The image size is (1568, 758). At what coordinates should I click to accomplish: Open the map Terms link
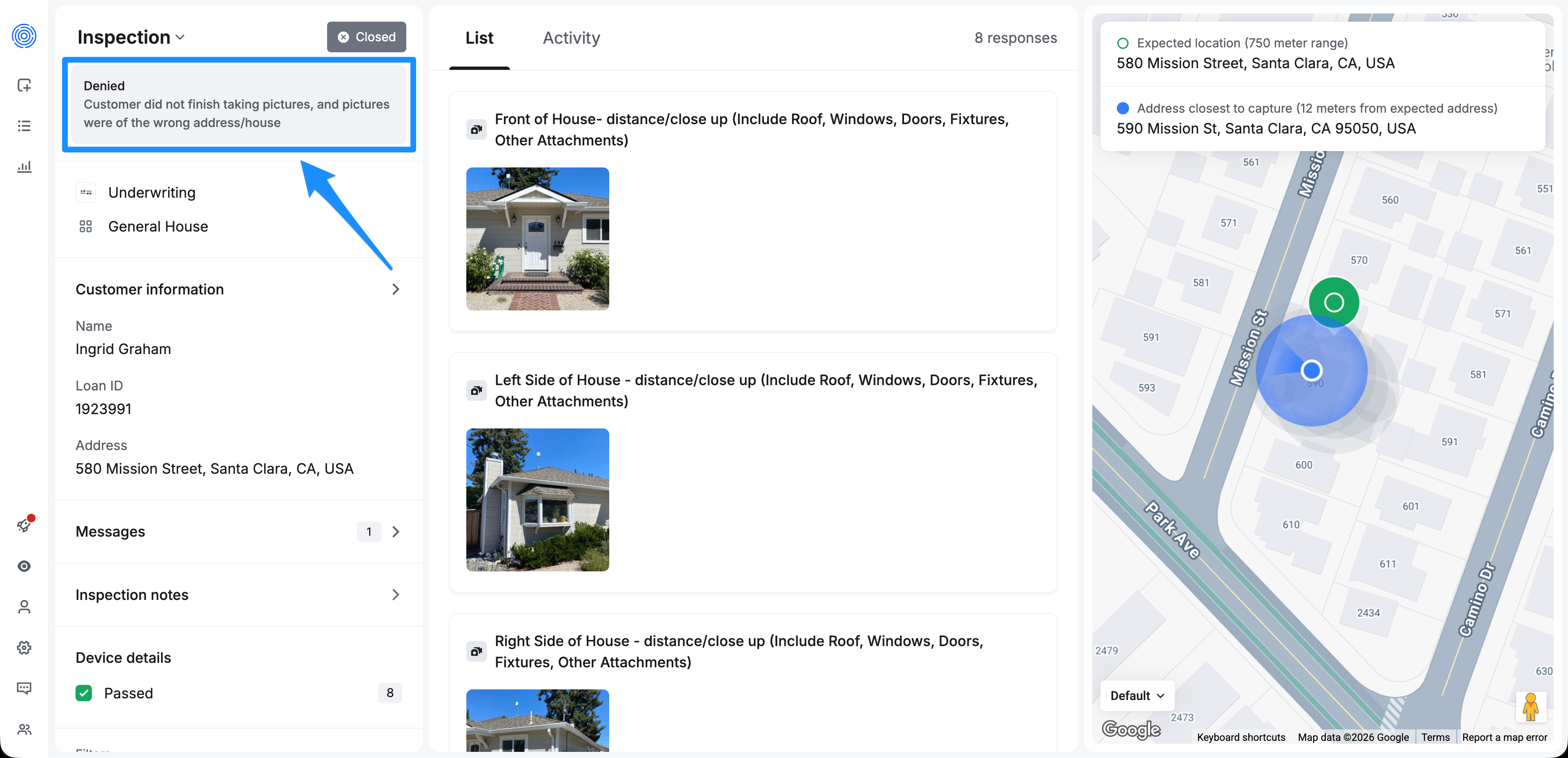[x=1435, y=737]
